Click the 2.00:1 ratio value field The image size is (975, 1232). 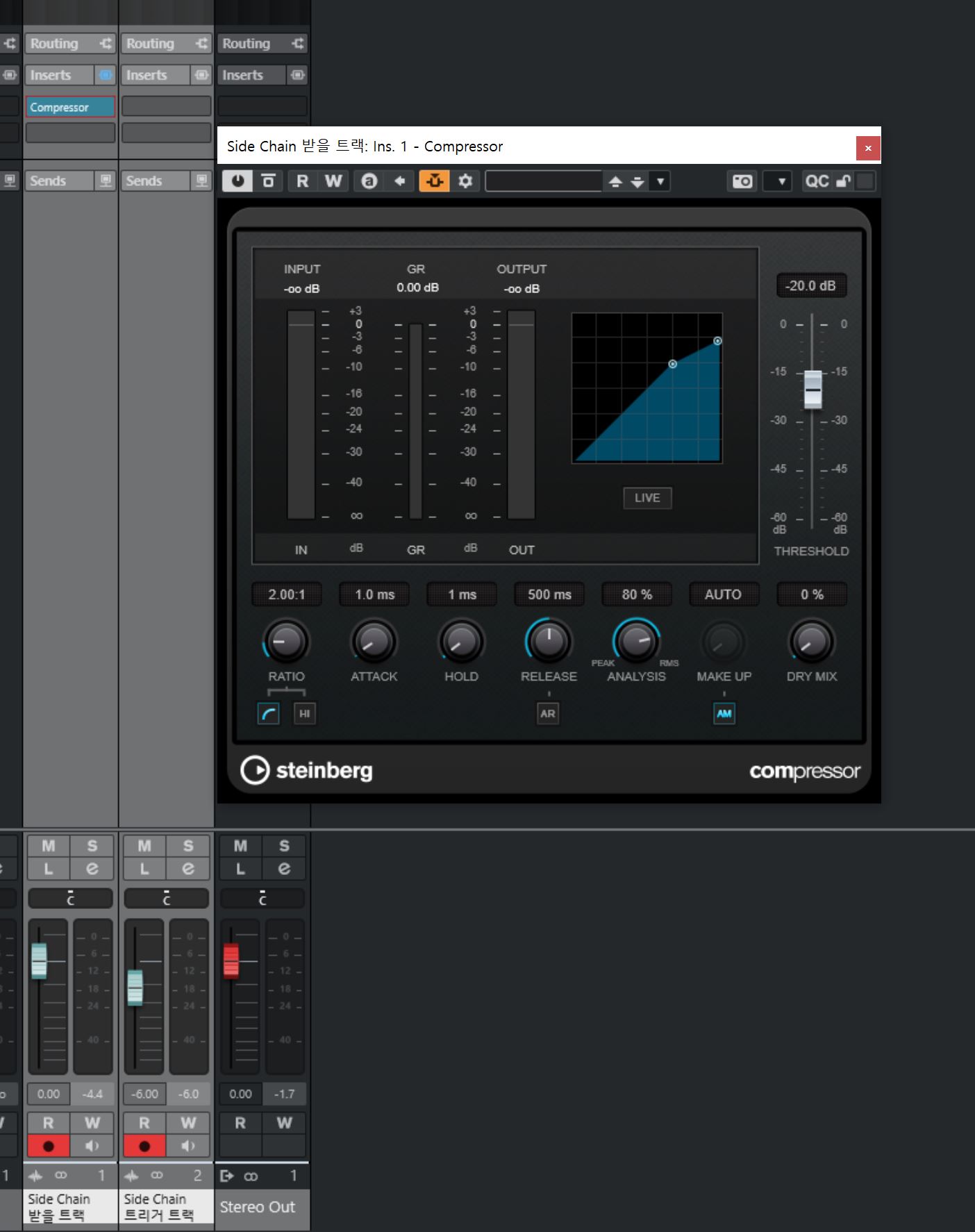point(287,594)
